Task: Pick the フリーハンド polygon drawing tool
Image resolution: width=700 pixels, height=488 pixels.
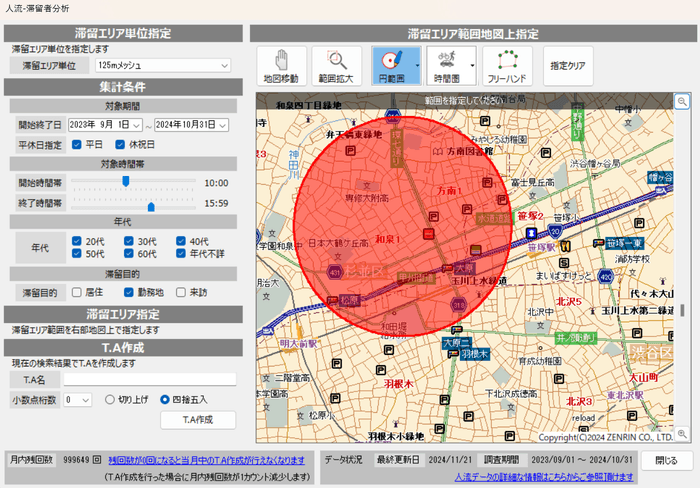Action: pos(508,65)
